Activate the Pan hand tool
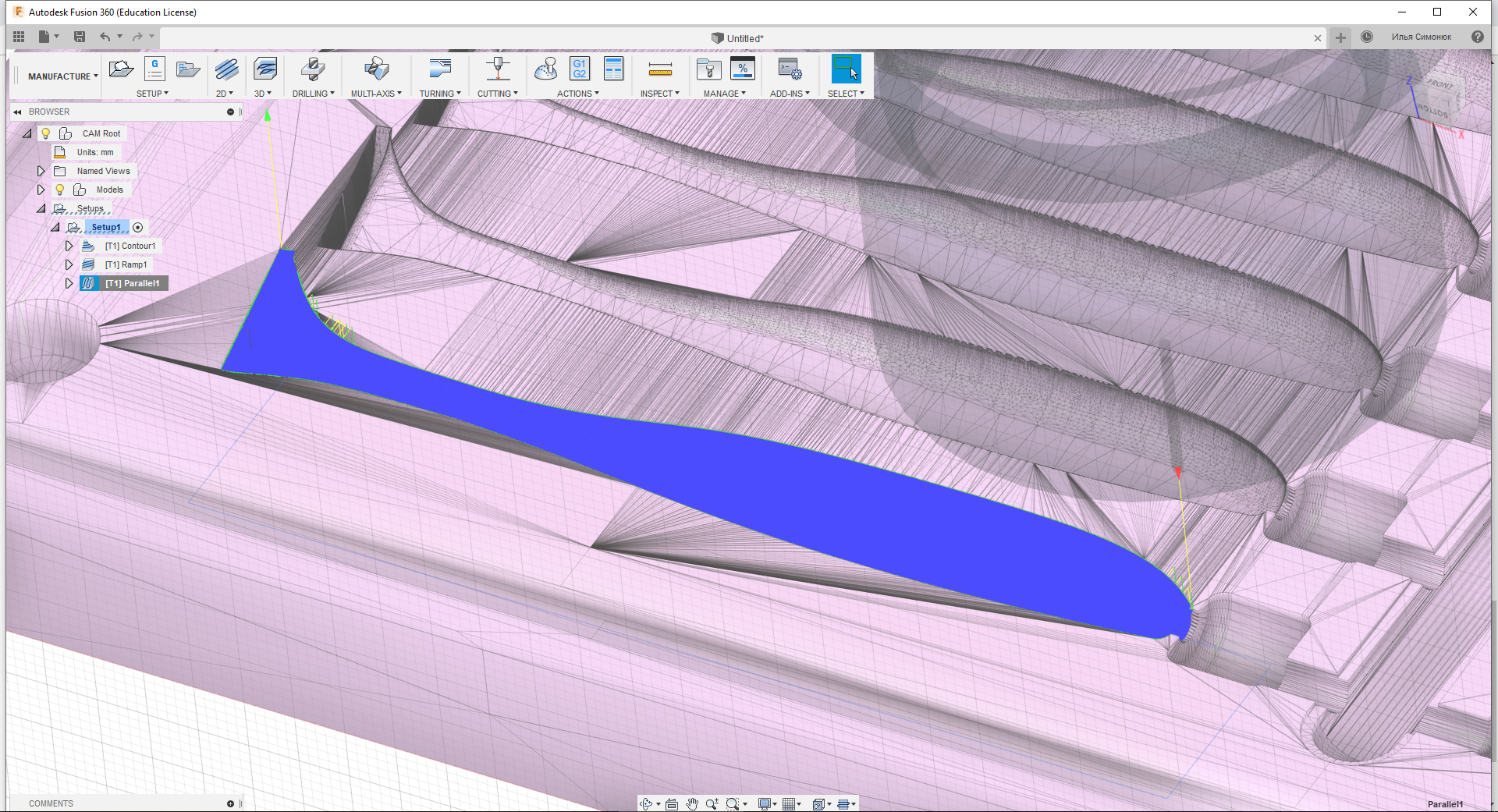 tap(692, 803)
